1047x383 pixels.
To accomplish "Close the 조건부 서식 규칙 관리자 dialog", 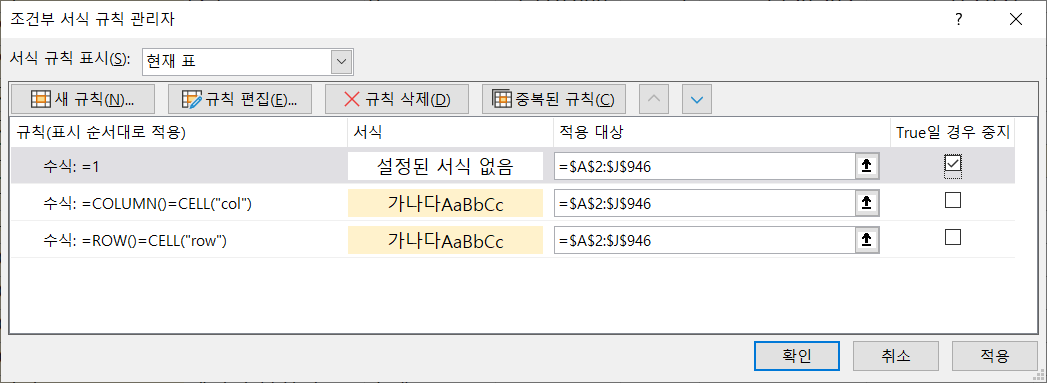I will coord(1016,19).
